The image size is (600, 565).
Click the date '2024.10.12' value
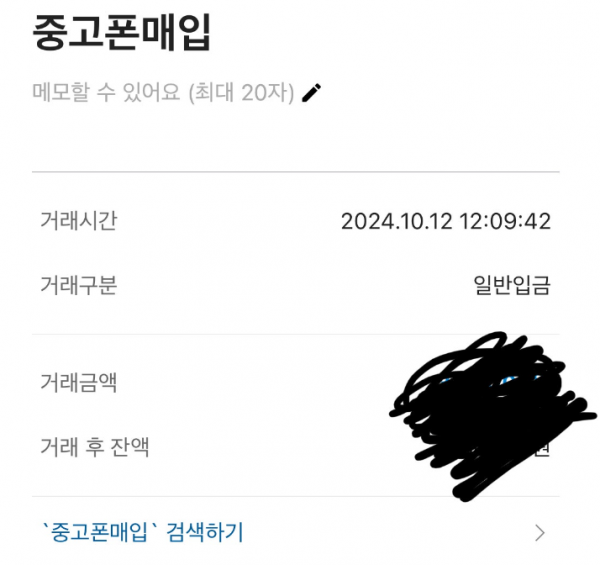click(x=396, y=221)
